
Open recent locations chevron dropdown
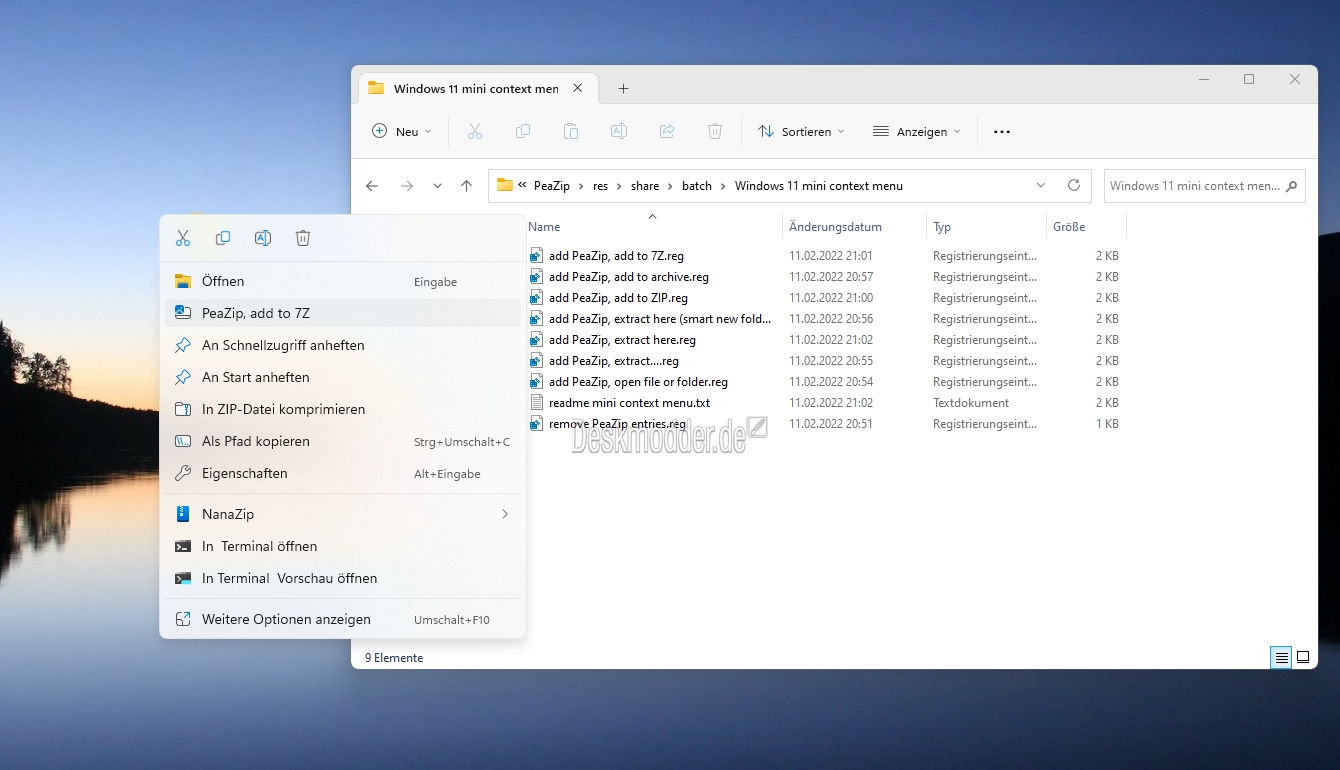(437, 186)
